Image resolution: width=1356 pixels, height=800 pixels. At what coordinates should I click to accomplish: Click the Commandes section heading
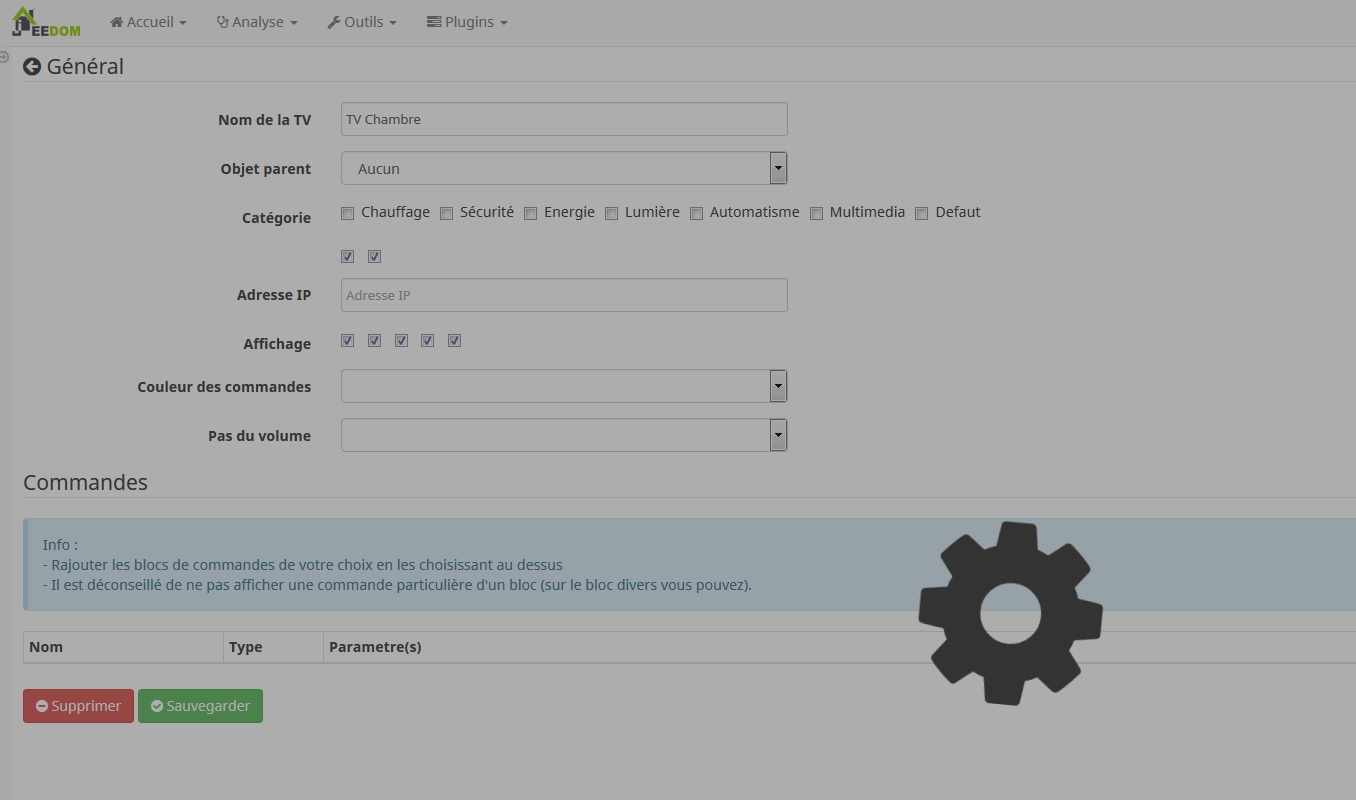85,482
